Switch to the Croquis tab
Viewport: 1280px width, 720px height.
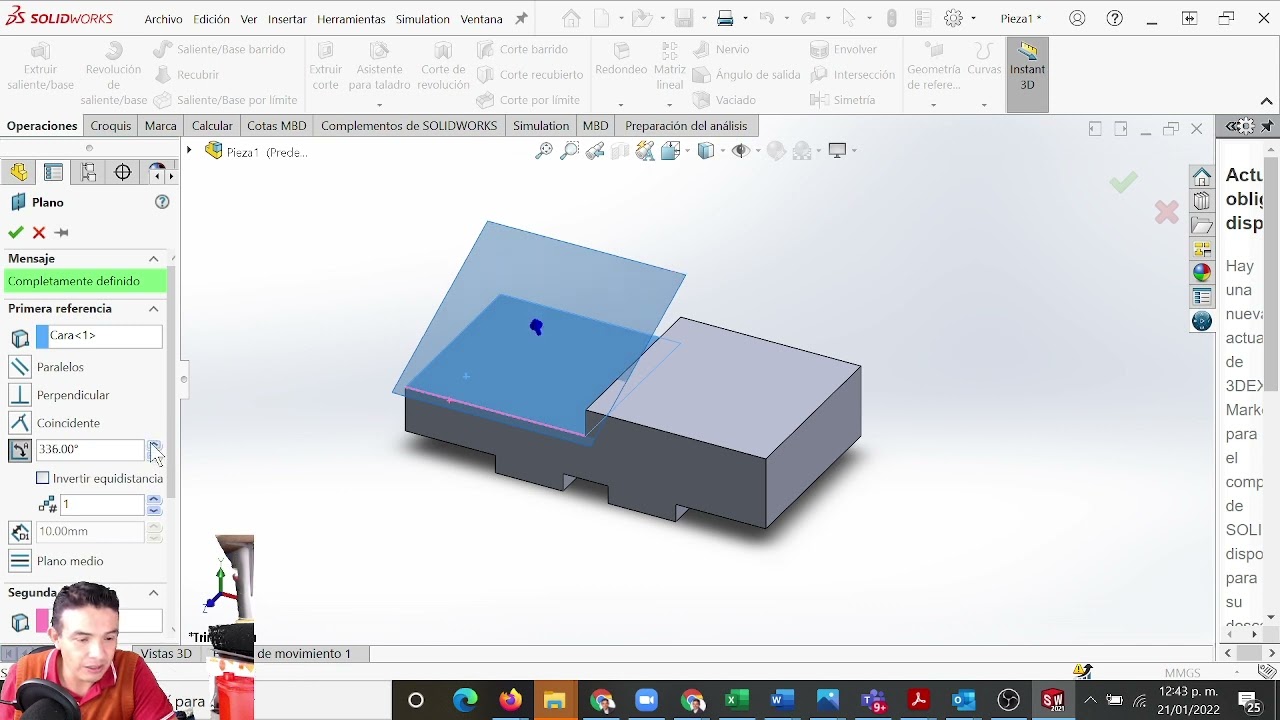click(x=111, y=126)
